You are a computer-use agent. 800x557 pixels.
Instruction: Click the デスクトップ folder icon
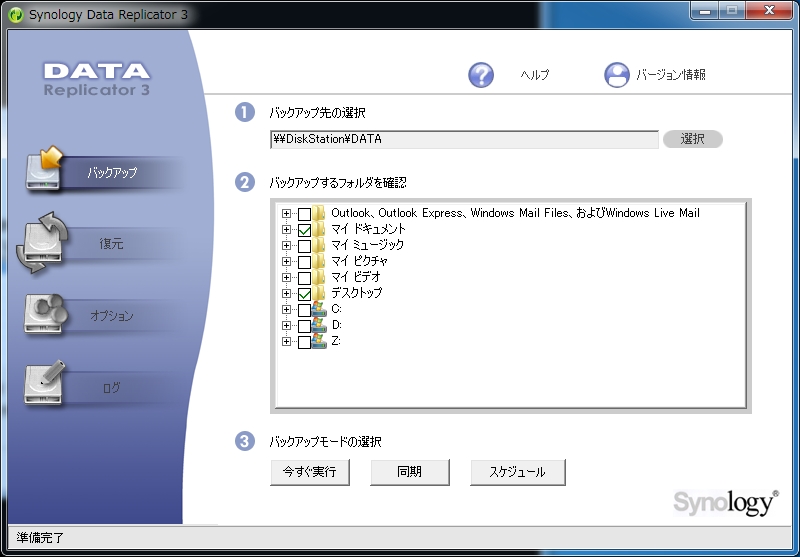point(319,293)
